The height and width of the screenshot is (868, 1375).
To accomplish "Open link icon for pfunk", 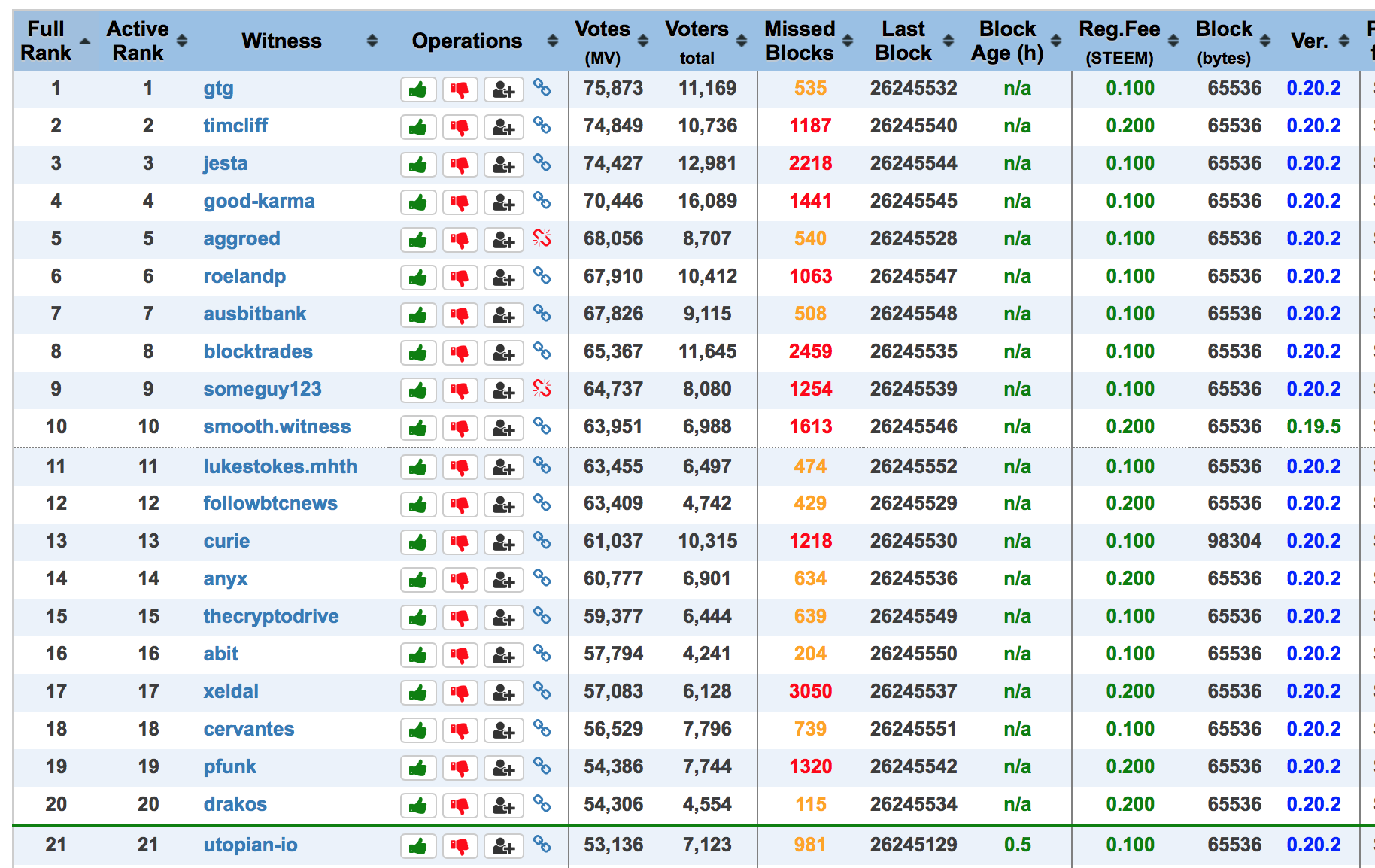I will pos(542,766).
